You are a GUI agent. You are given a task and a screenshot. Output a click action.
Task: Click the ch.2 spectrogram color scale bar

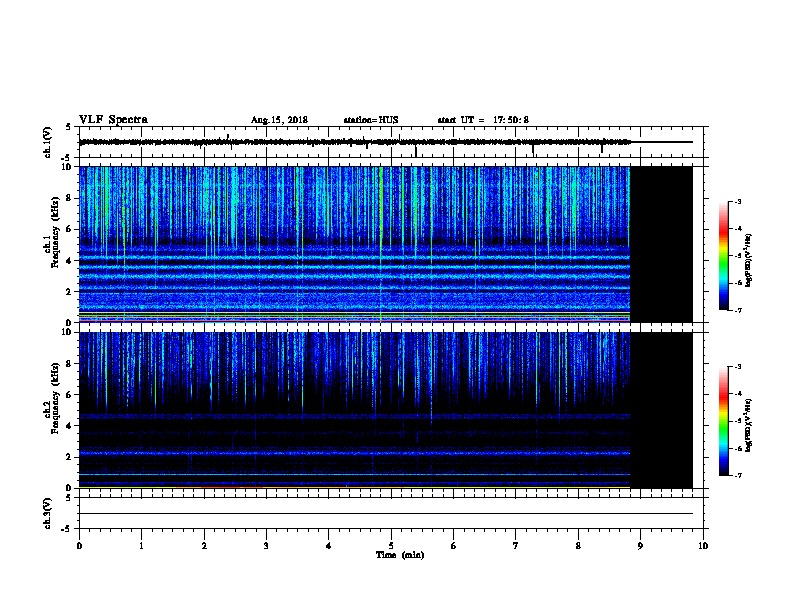pyautogui.click(x=724, y=421)
